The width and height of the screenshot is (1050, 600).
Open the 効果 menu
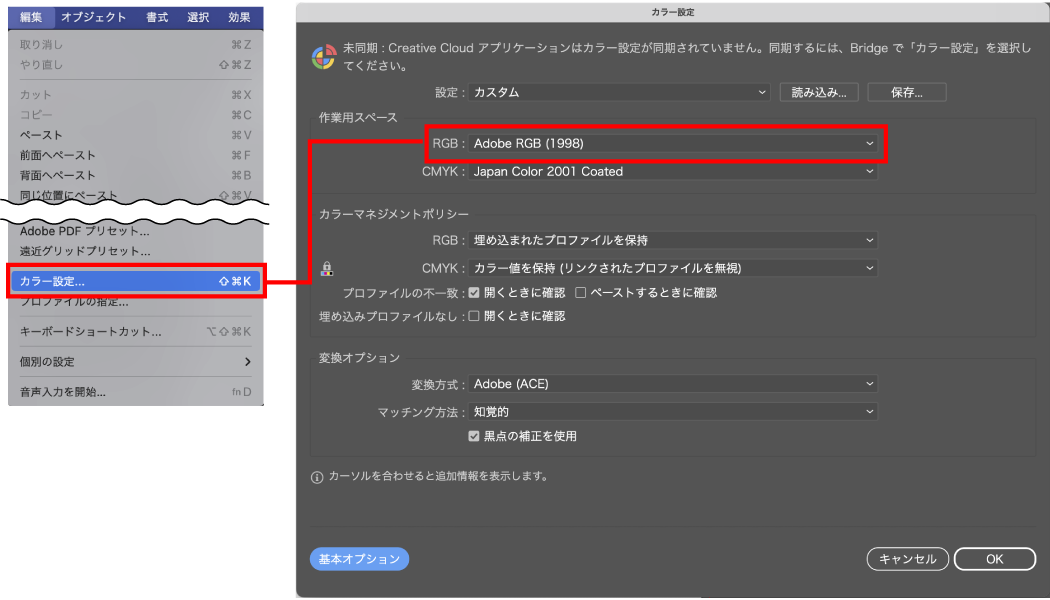coord(239,17)
